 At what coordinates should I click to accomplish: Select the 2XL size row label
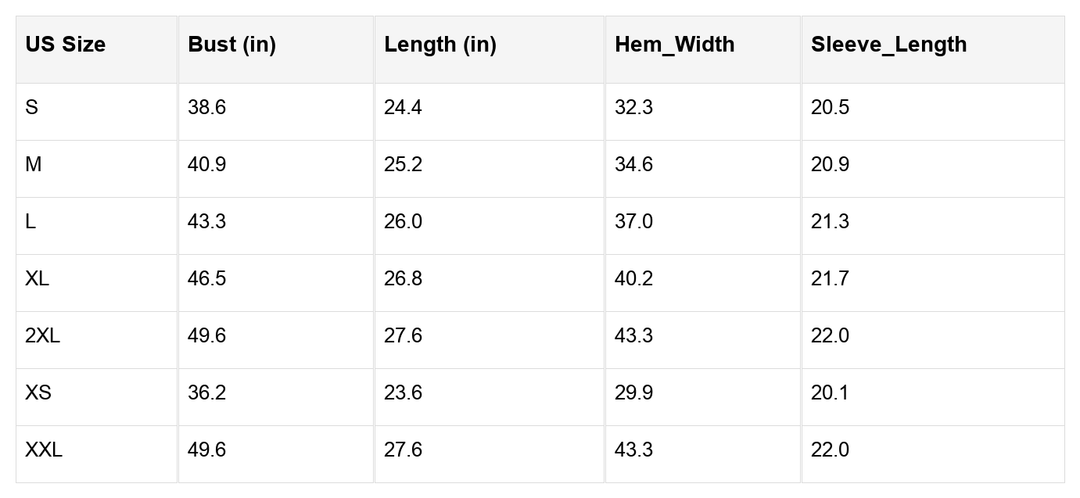pos(43,335)
